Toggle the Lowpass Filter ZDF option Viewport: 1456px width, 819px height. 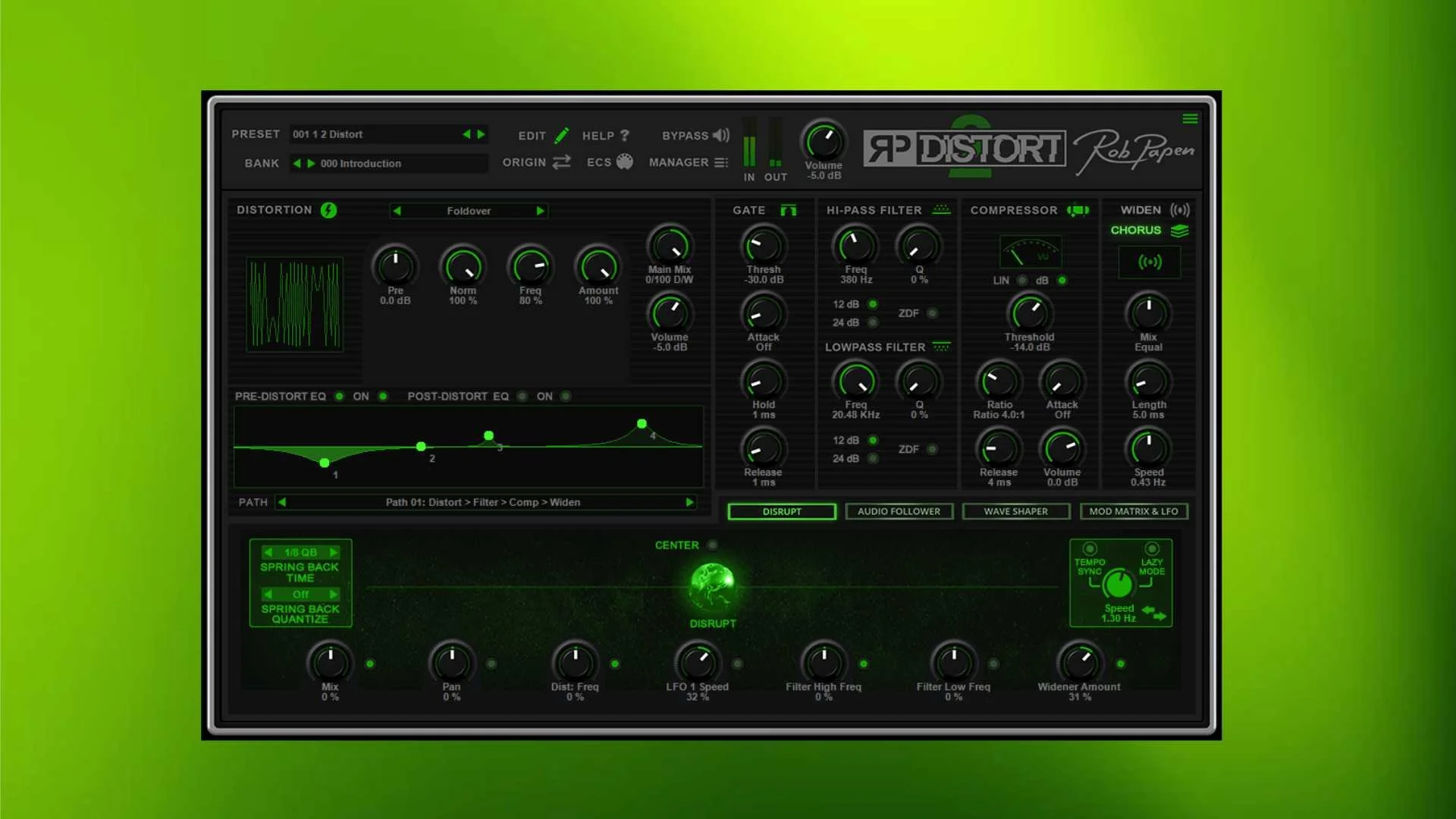click(x=932, y=449)
